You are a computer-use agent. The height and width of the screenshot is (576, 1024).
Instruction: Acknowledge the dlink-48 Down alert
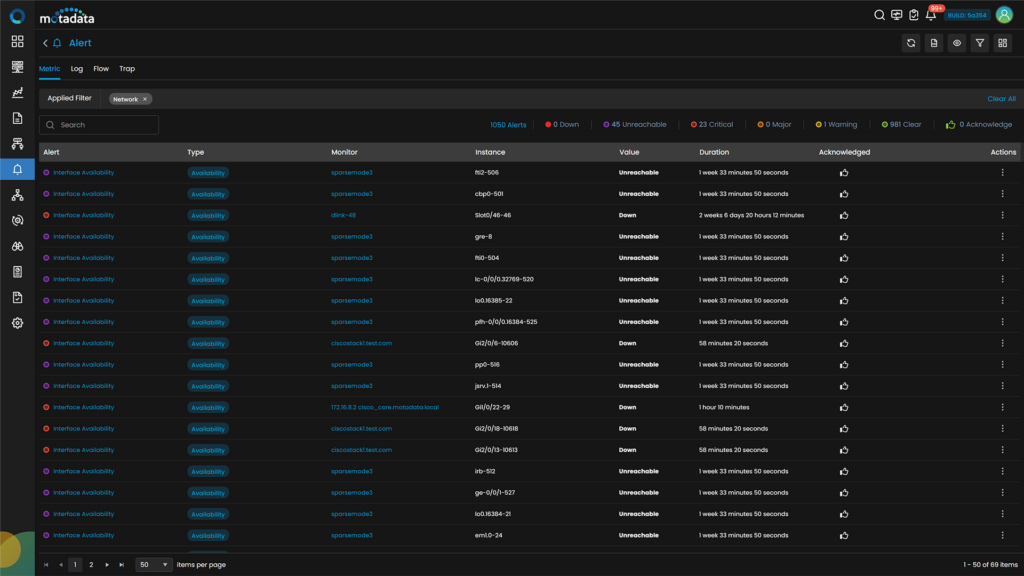click(844, 215)
